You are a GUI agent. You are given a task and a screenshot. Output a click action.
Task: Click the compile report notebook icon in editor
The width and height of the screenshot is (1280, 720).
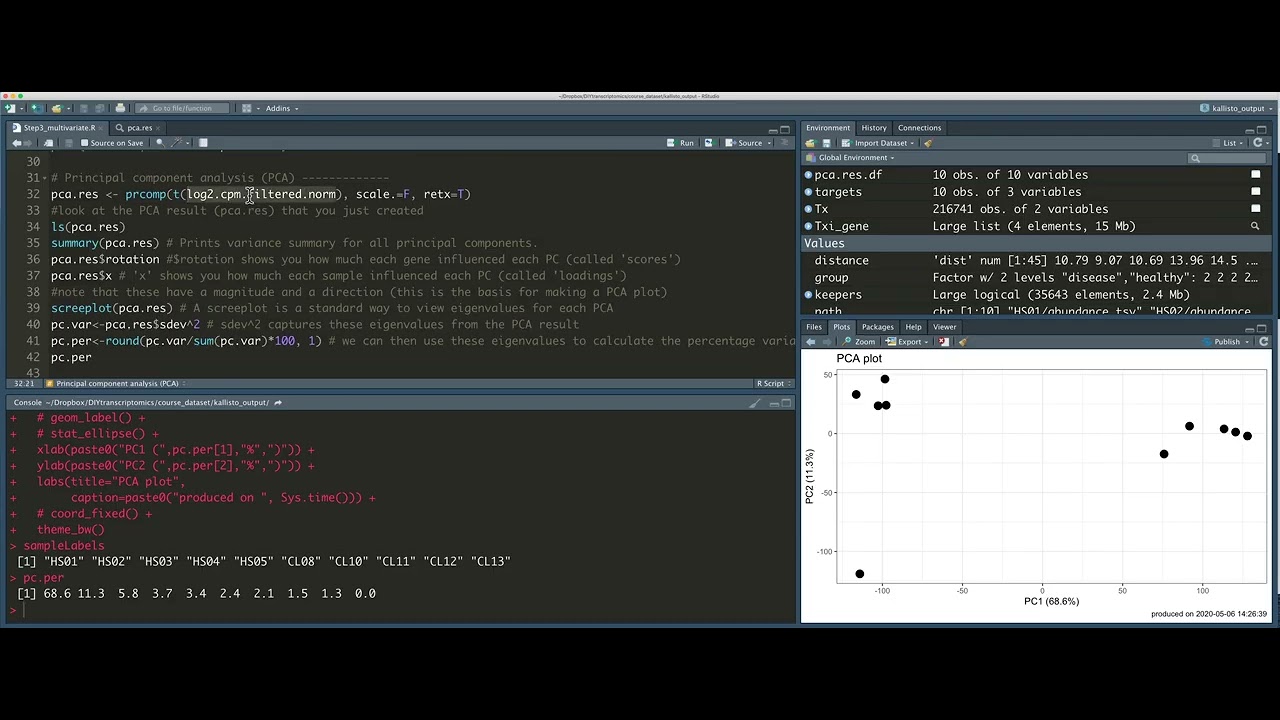(203, 143)
